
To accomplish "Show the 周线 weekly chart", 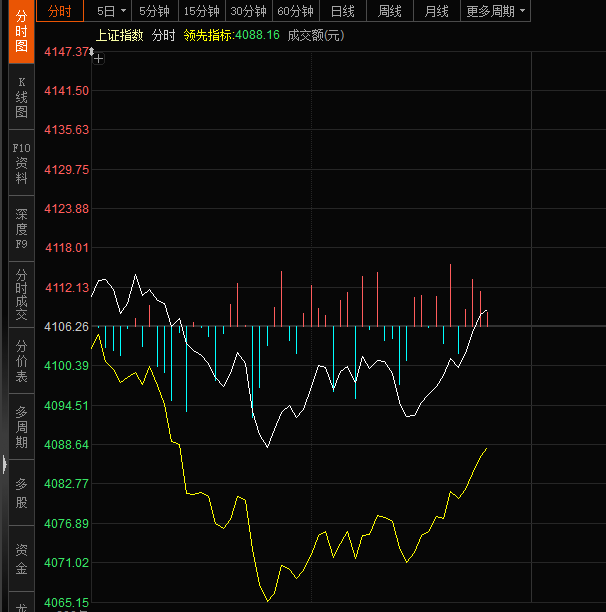I will pos(389,11).
